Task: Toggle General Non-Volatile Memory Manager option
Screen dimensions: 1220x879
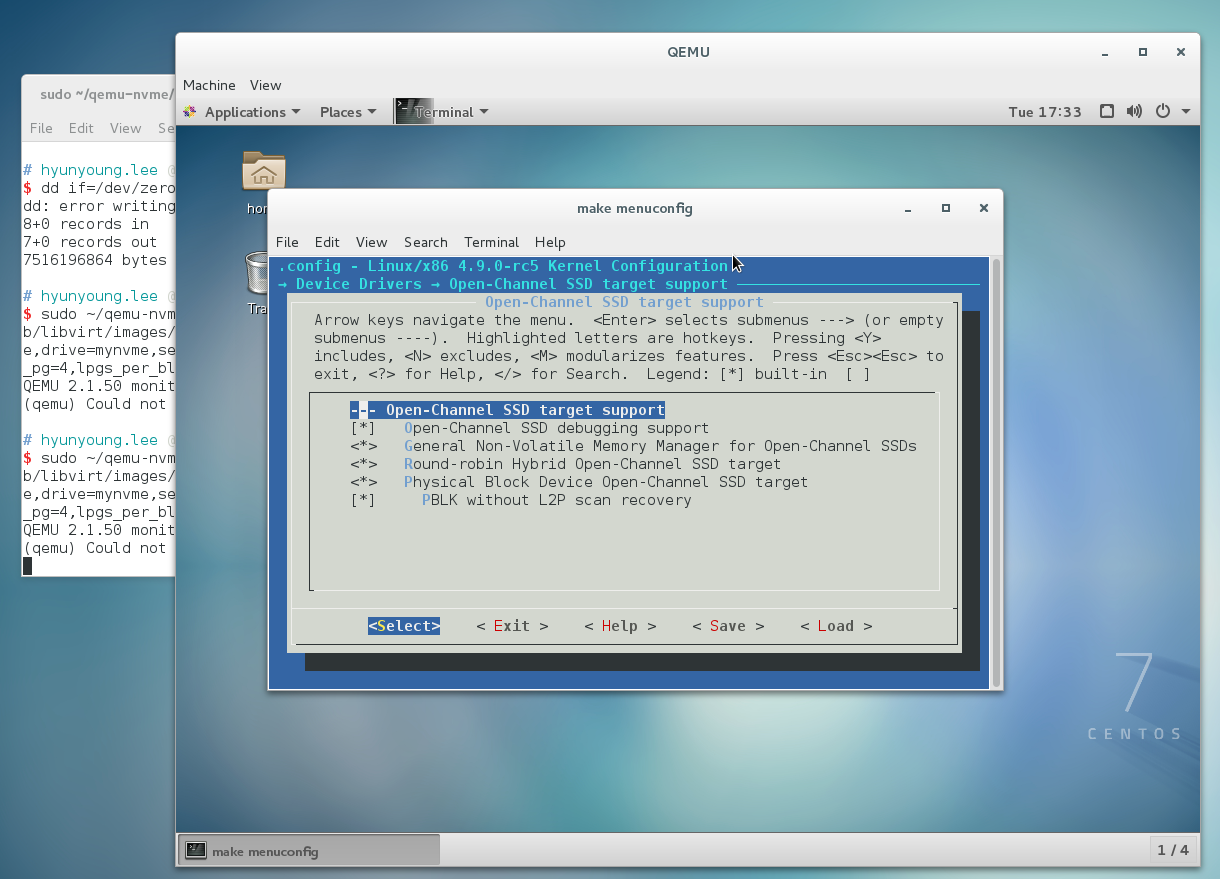Action: (363, 446)
